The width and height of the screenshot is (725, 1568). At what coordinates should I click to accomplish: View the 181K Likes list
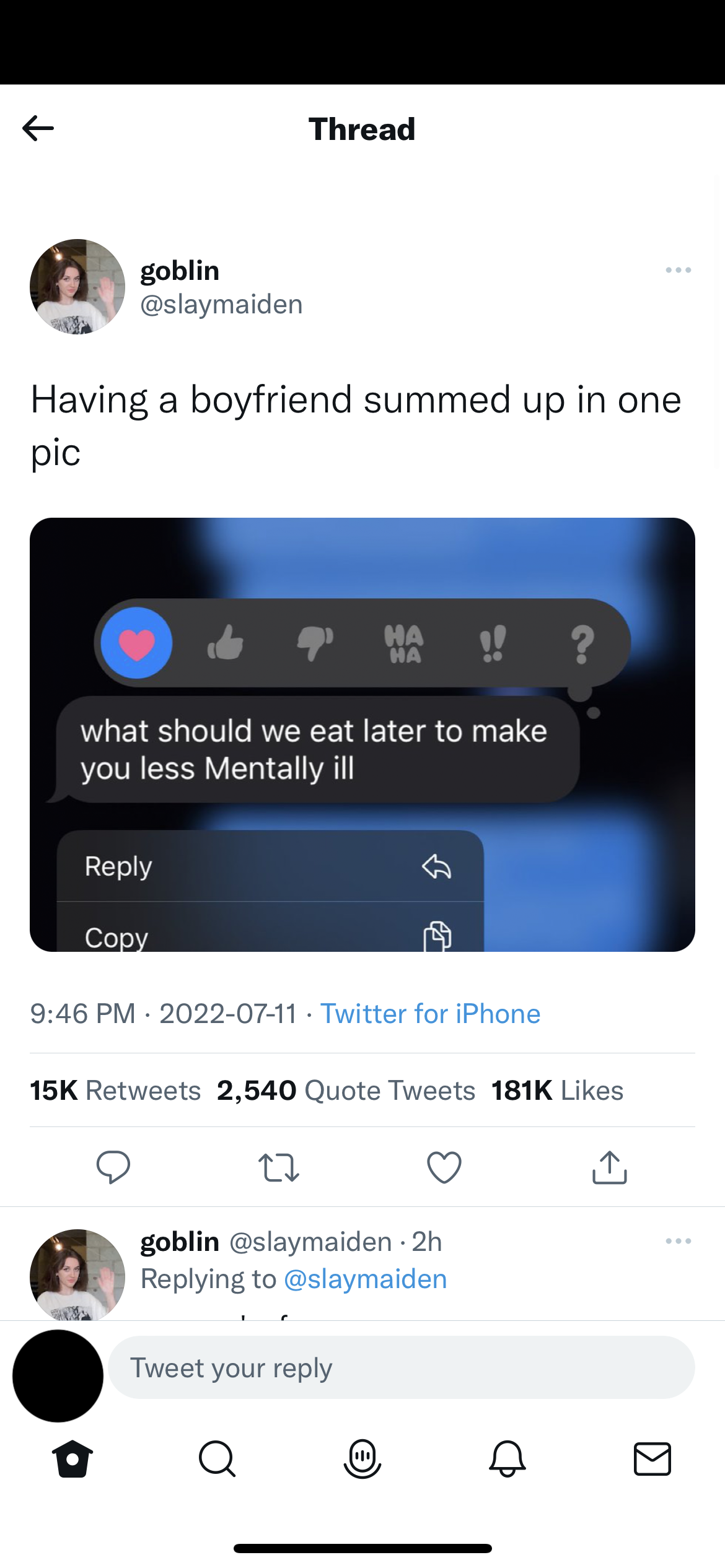coord(557,1091)
